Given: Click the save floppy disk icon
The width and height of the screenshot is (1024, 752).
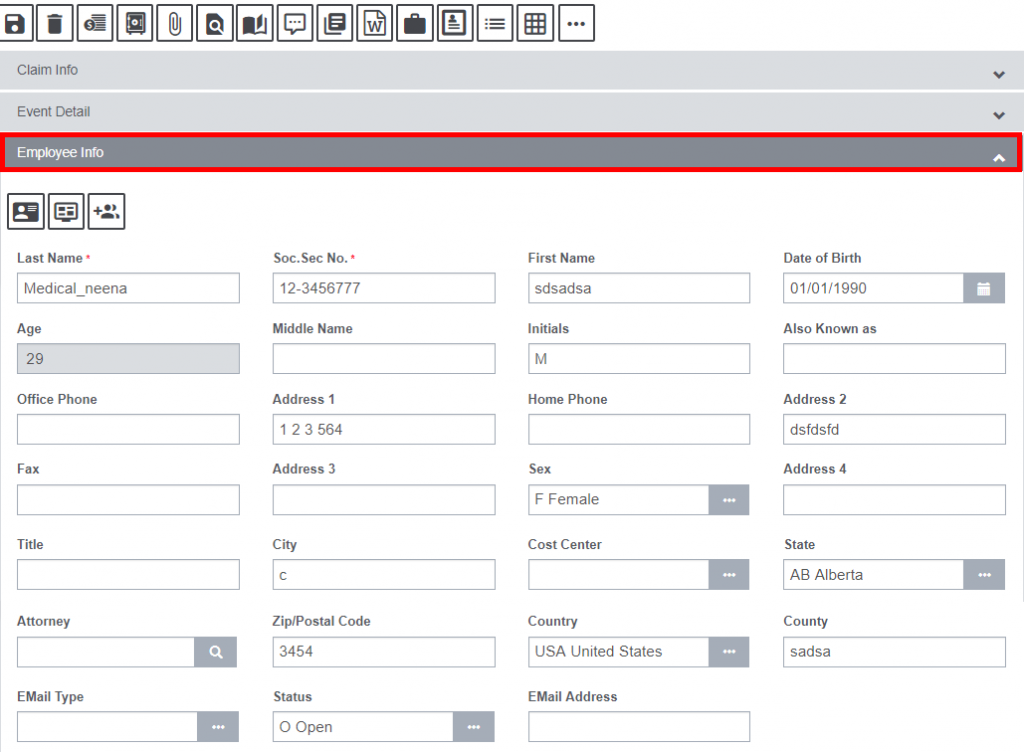Looking at the screenshot, I should (15, 24).
